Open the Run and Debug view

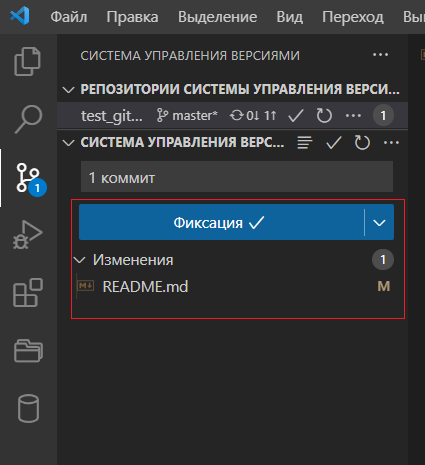28,235
